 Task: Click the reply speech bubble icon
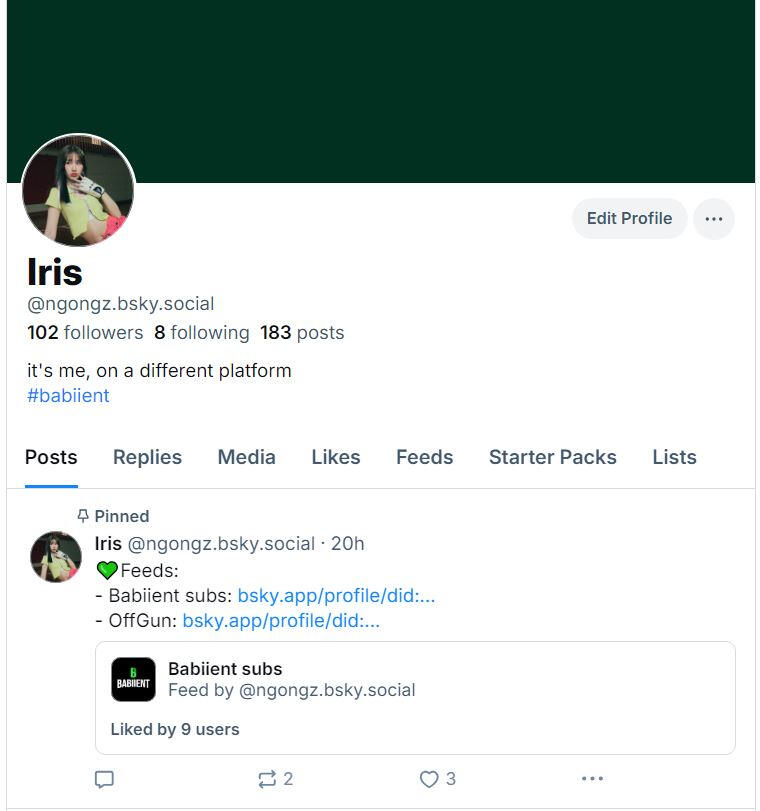click(x=104, y=779)
